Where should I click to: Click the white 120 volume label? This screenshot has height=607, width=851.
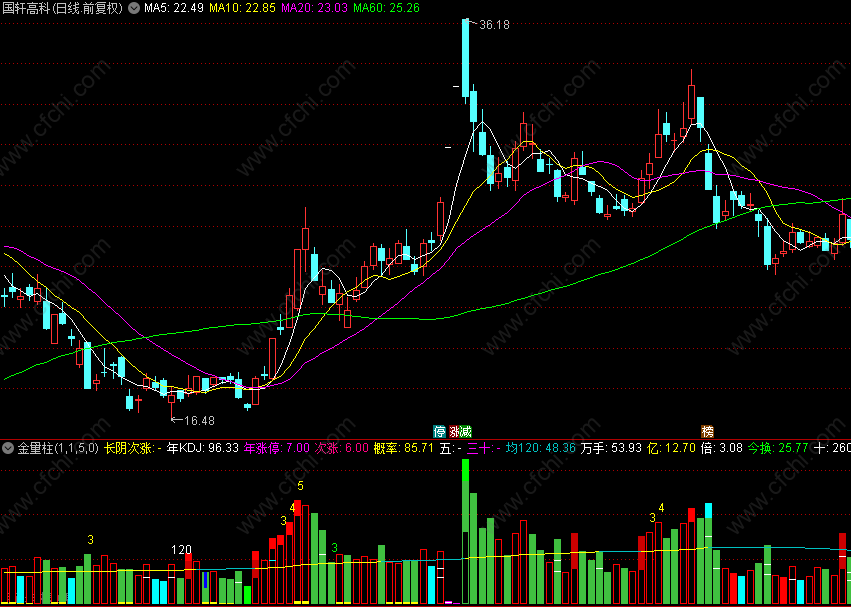coord(181,549)
